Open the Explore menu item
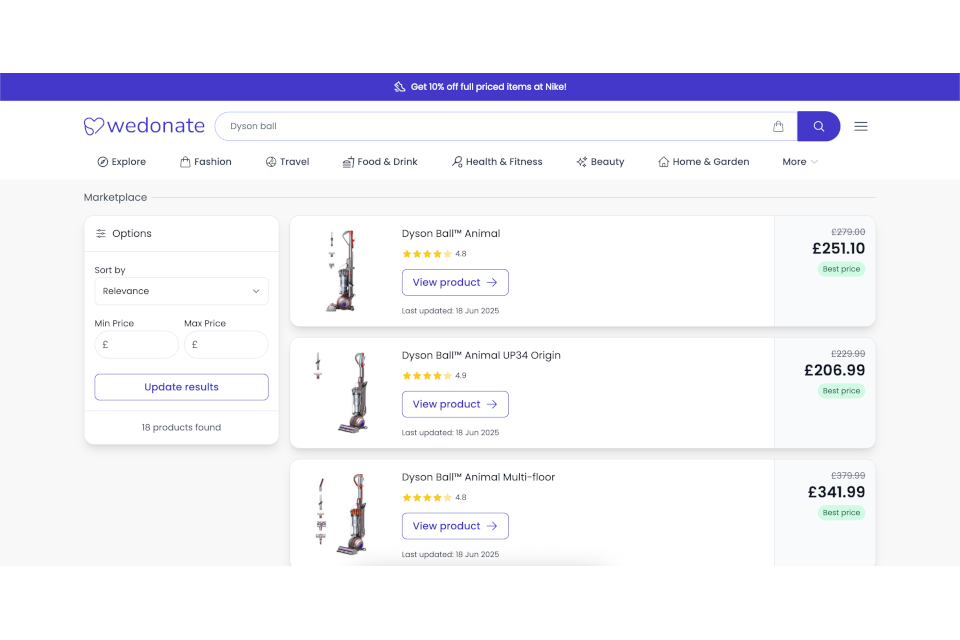 pos(122,162)
